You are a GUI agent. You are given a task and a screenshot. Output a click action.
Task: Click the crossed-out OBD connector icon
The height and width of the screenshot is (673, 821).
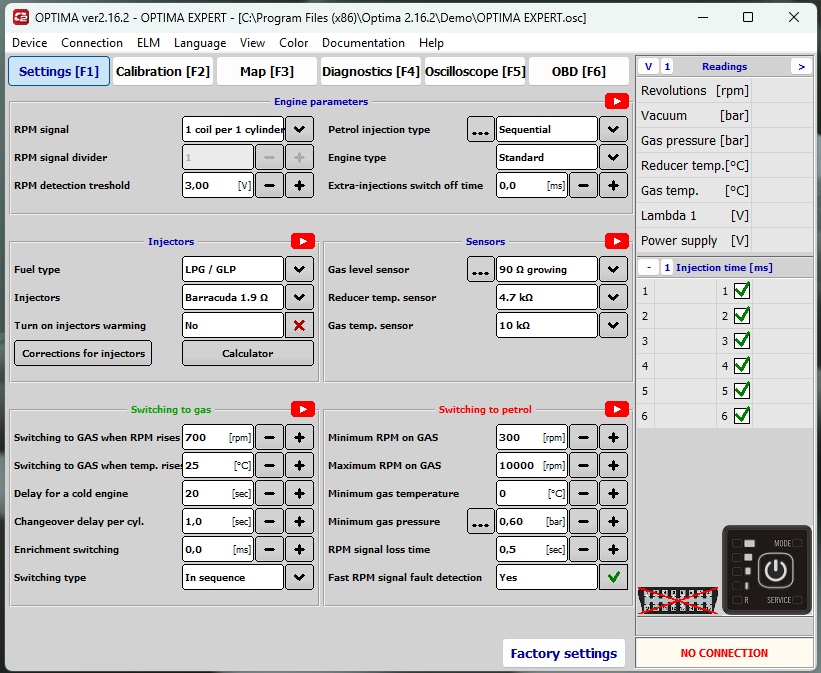pos(678,598)
